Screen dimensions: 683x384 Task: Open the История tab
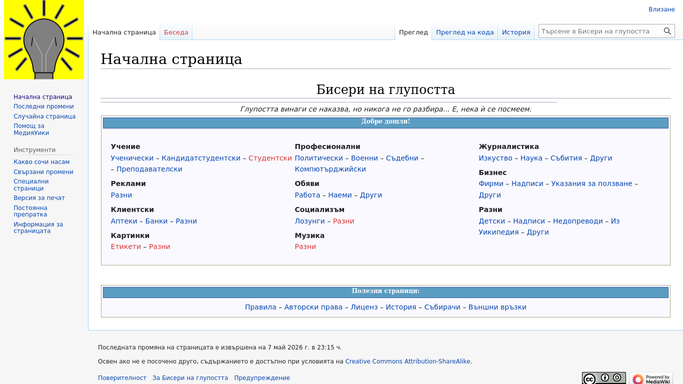point(516,32)
